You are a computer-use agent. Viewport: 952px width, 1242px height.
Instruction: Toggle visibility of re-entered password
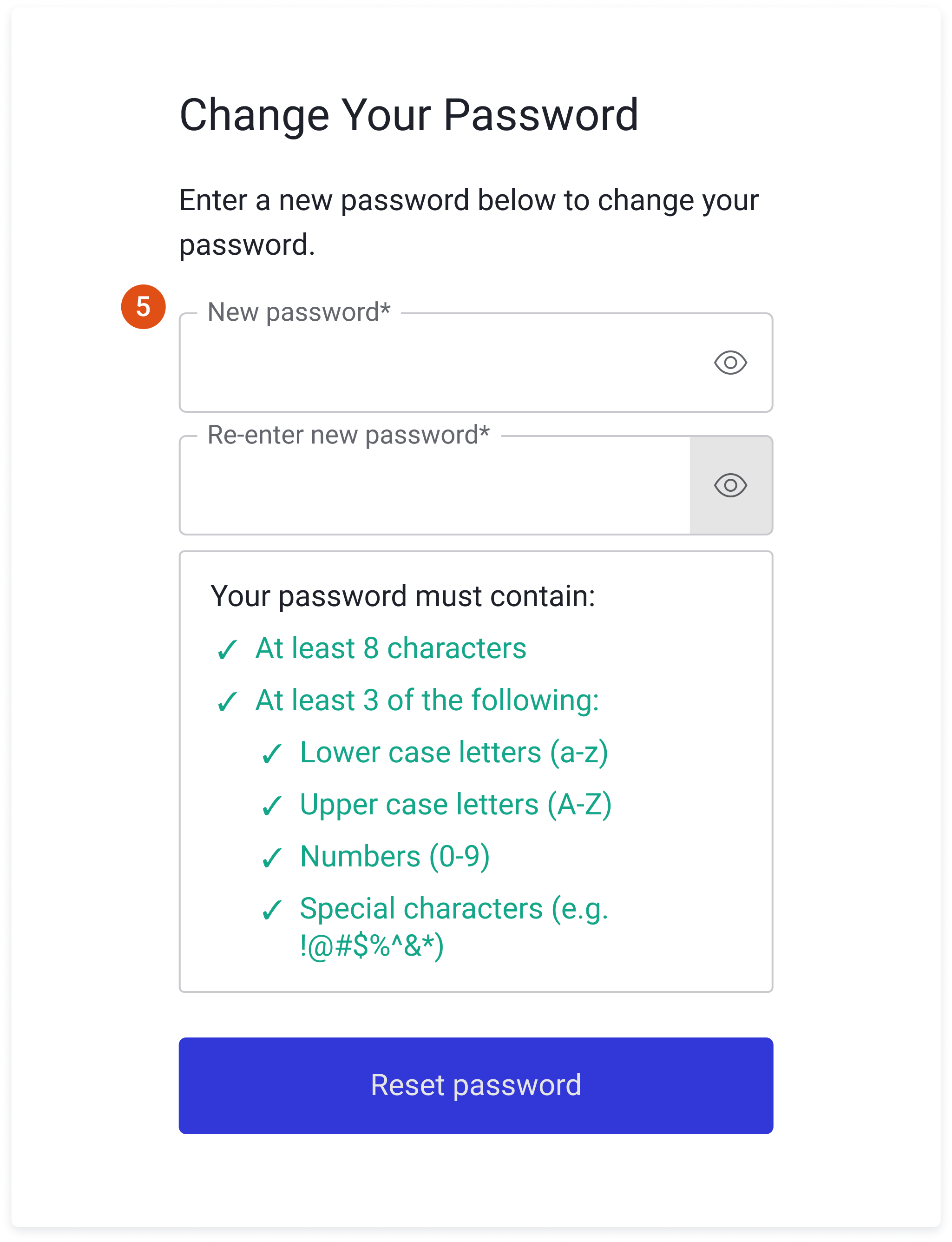point(730,485)
